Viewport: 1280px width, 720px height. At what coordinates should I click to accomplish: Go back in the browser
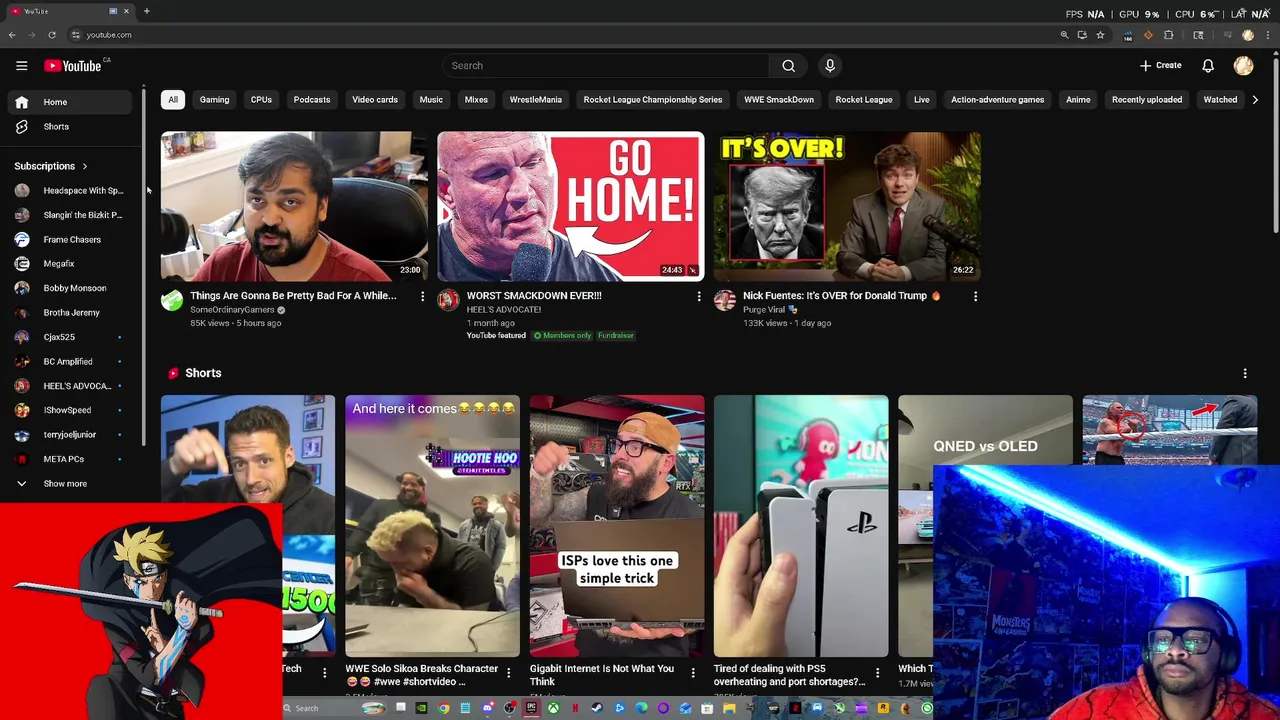pos(12,35)
